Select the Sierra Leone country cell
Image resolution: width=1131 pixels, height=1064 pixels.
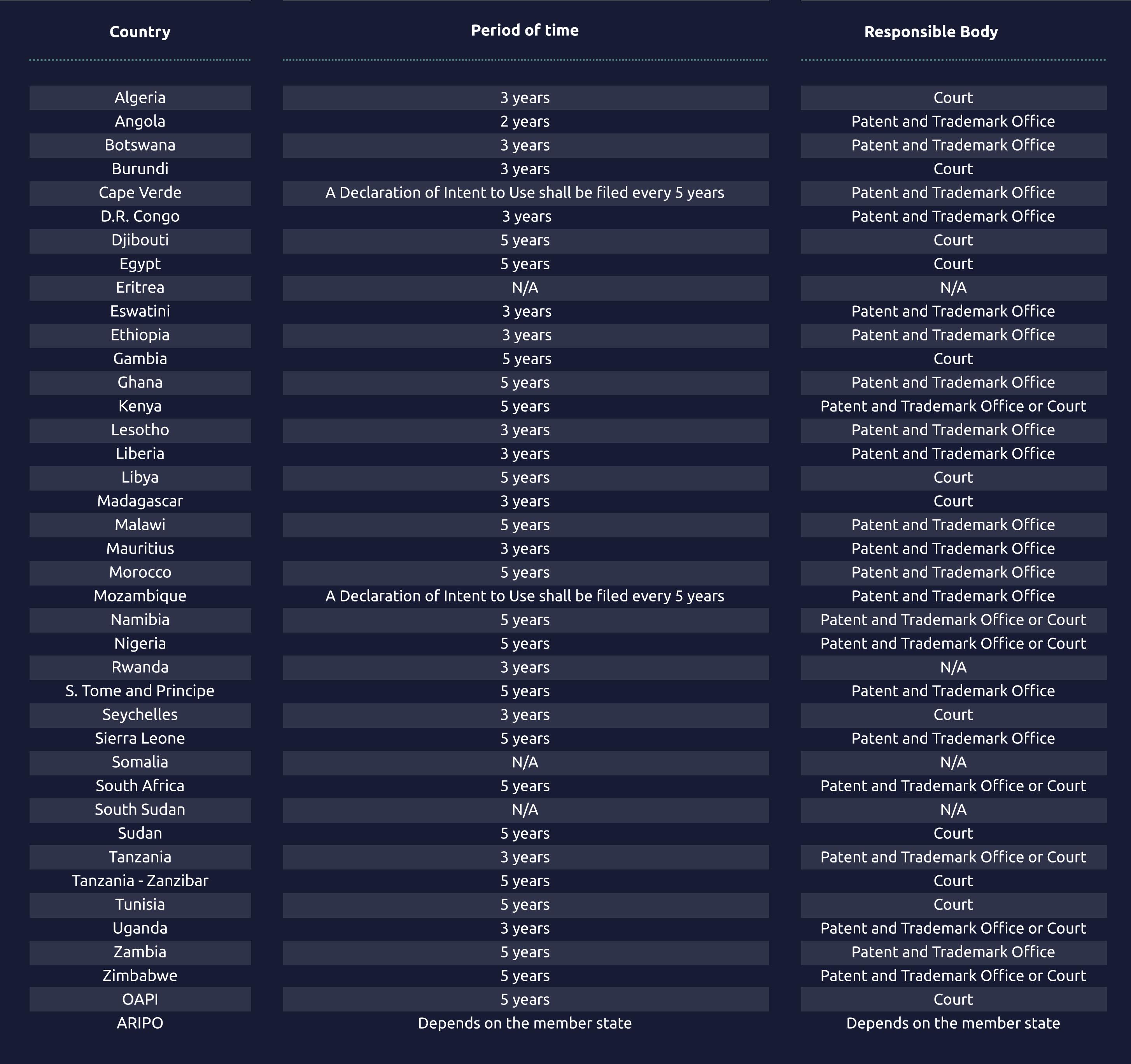click(140, 738)
